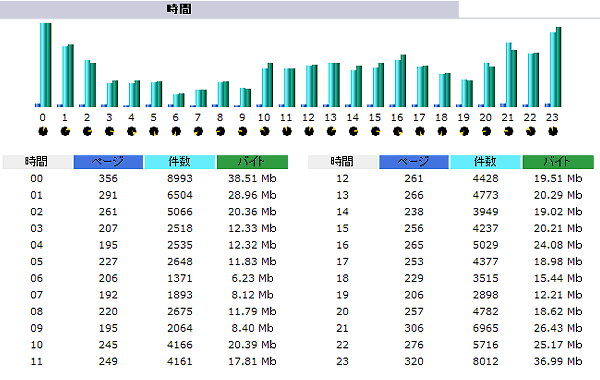The height and width of the screenshot is (380, 600).
Task: Click the left table's 時間 column header
Action: tap(37, 161)
